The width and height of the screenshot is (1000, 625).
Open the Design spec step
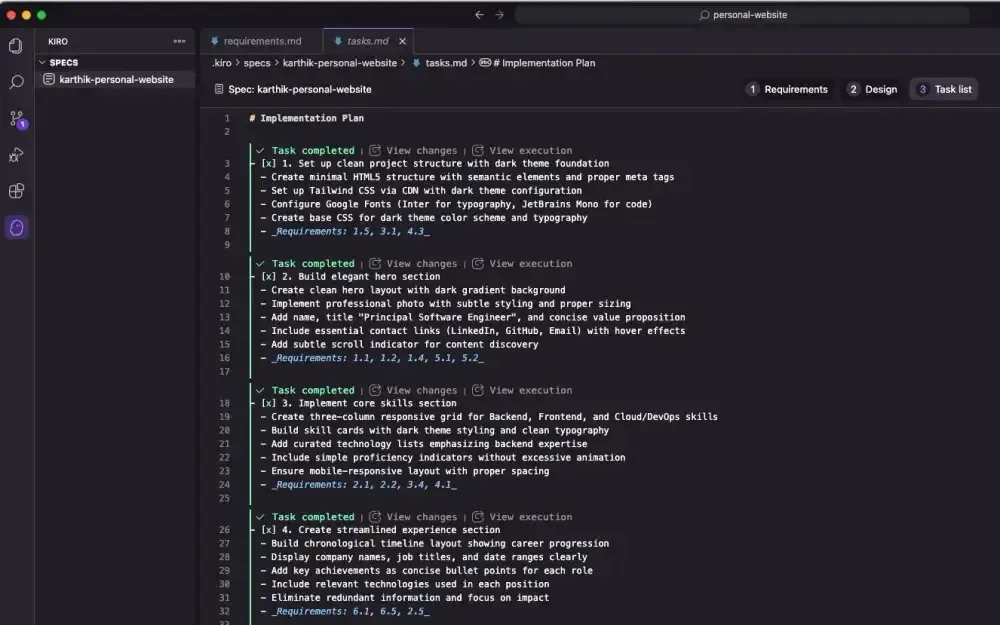click(x=872, y=89)
